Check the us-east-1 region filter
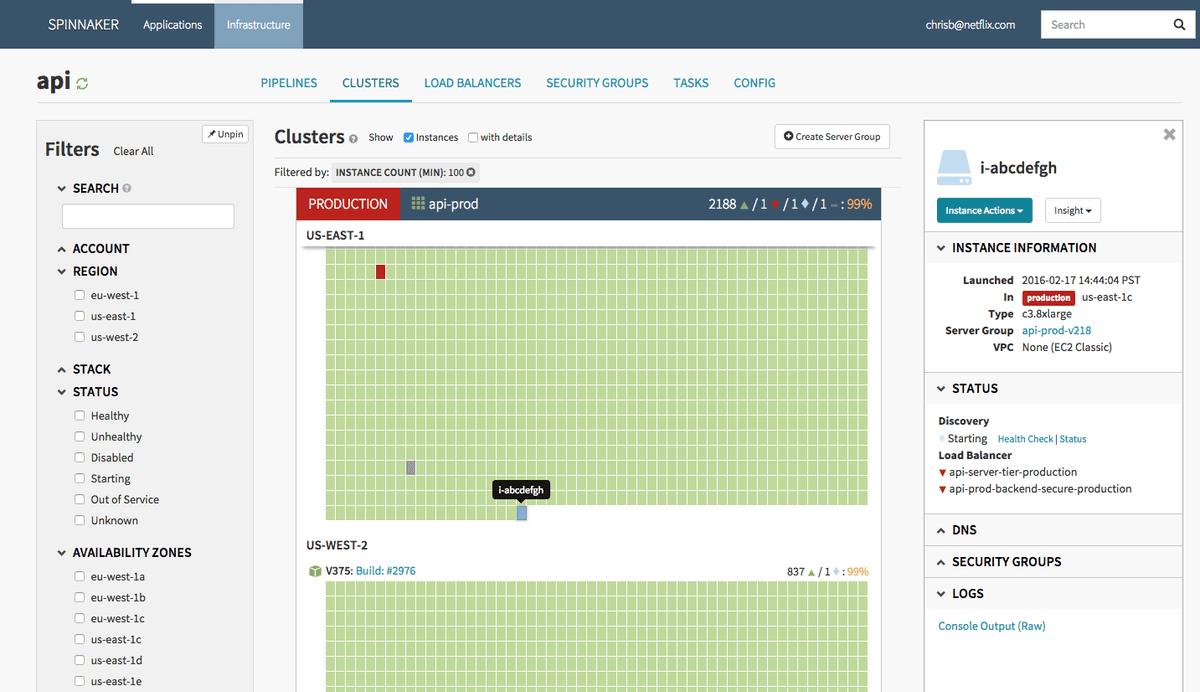Screen dimensions: 1200x692 (79, 316)
